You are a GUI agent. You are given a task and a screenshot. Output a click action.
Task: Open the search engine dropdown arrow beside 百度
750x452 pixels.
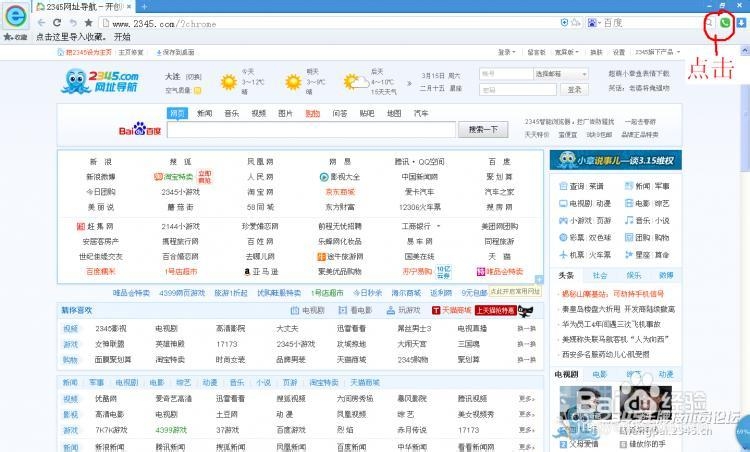pyautogui.click(x=599, y=22)
